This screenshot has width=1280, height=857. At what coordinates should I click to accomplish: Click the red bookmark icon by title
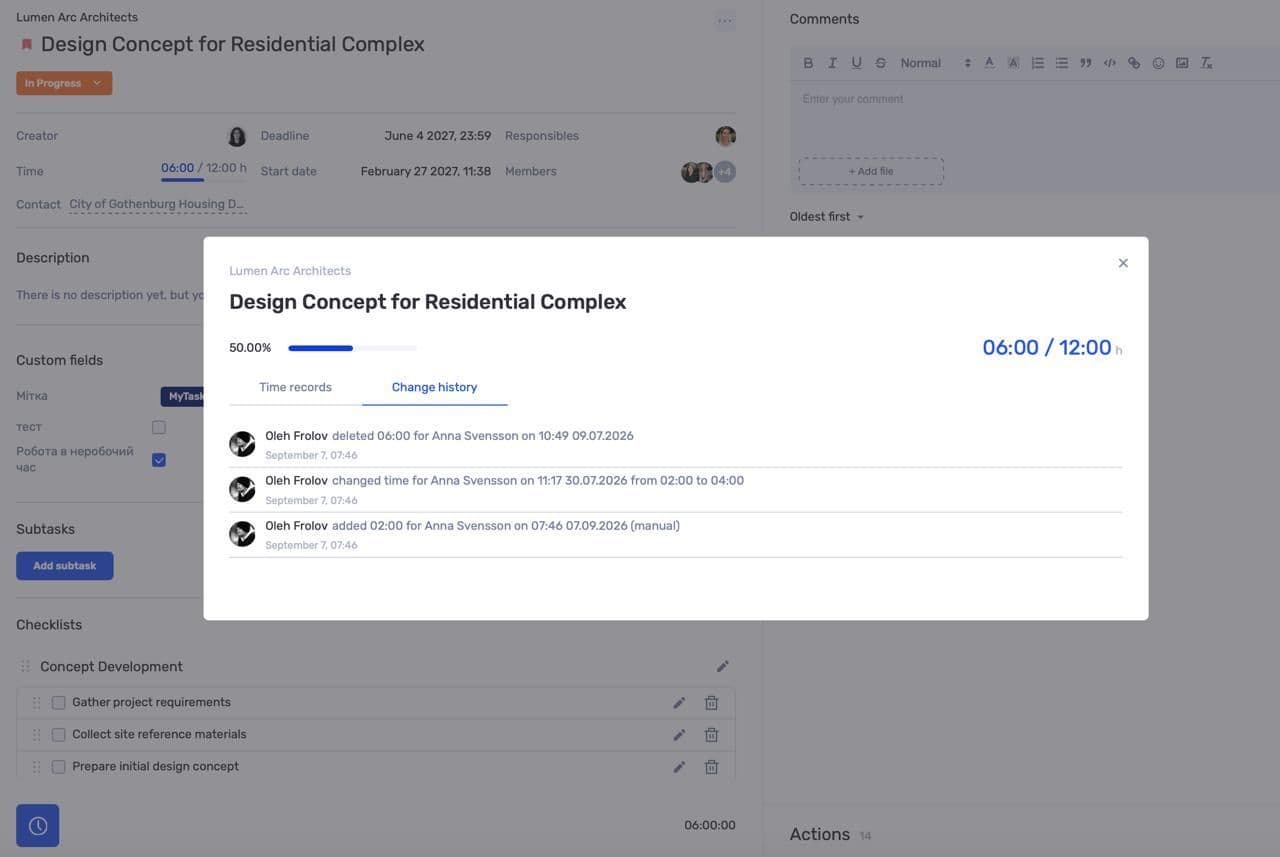pos(27,45)
